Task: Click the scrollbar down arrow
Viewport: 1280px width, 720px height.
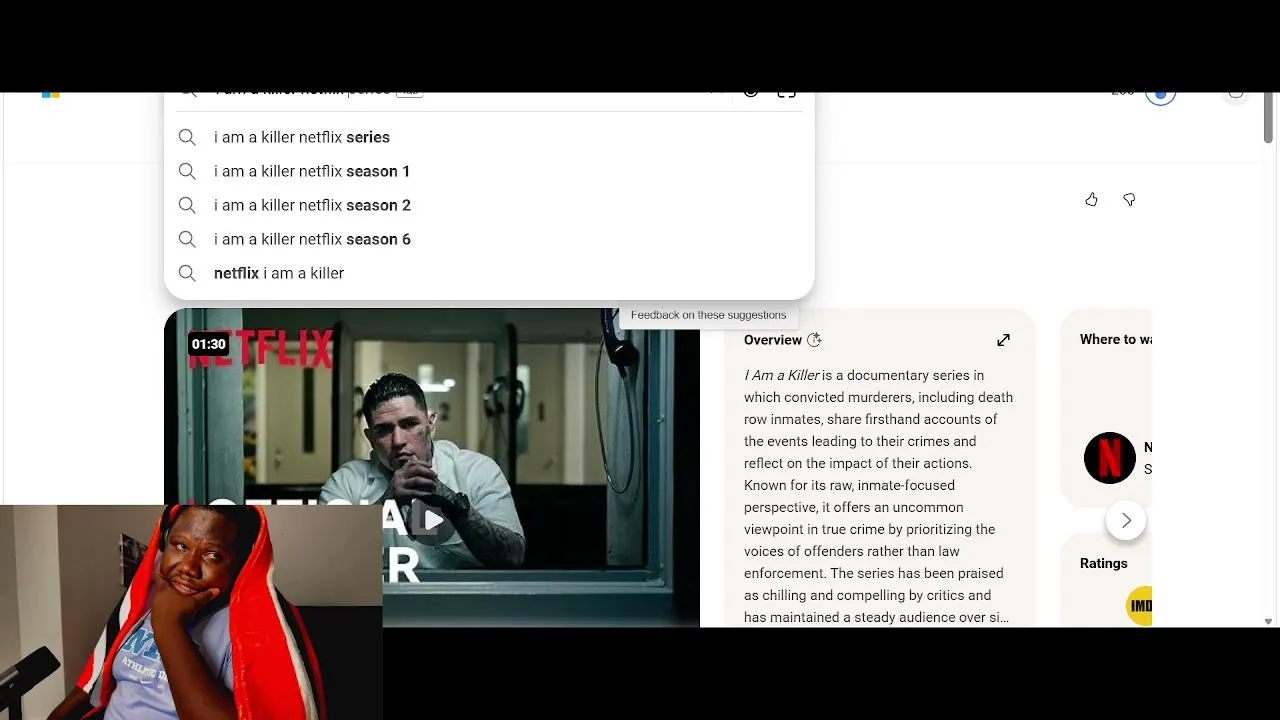Action: tap(1268, 621)
